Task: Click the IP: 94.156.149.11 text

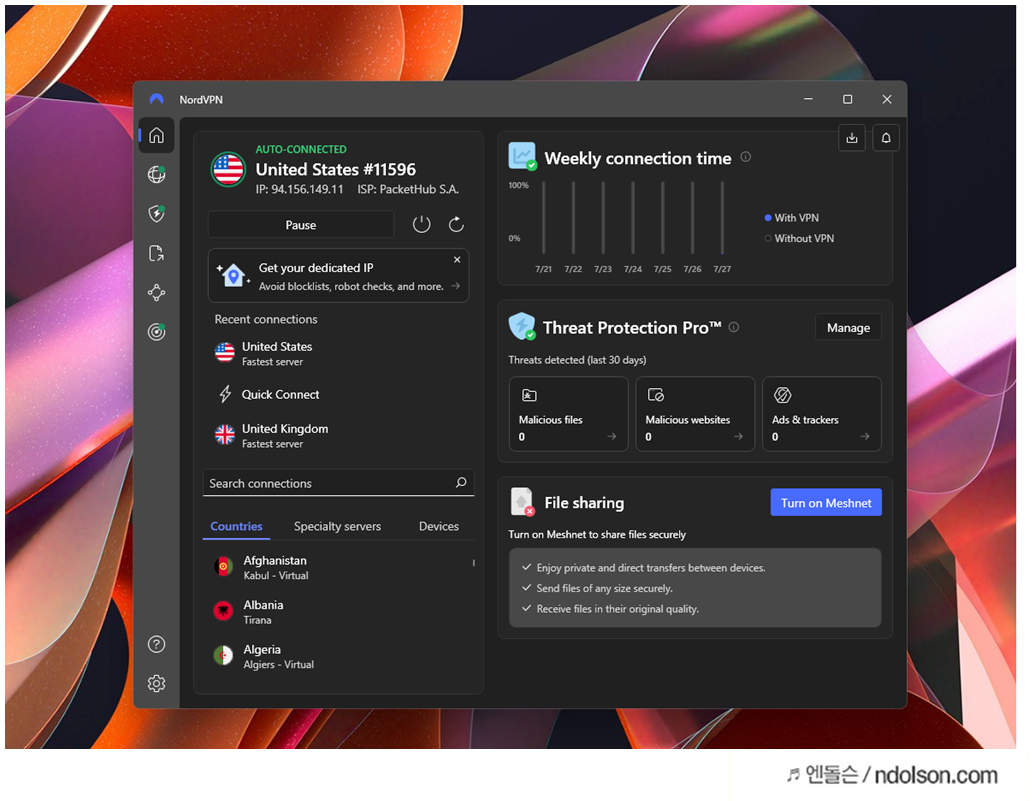Action: point(299,189)
